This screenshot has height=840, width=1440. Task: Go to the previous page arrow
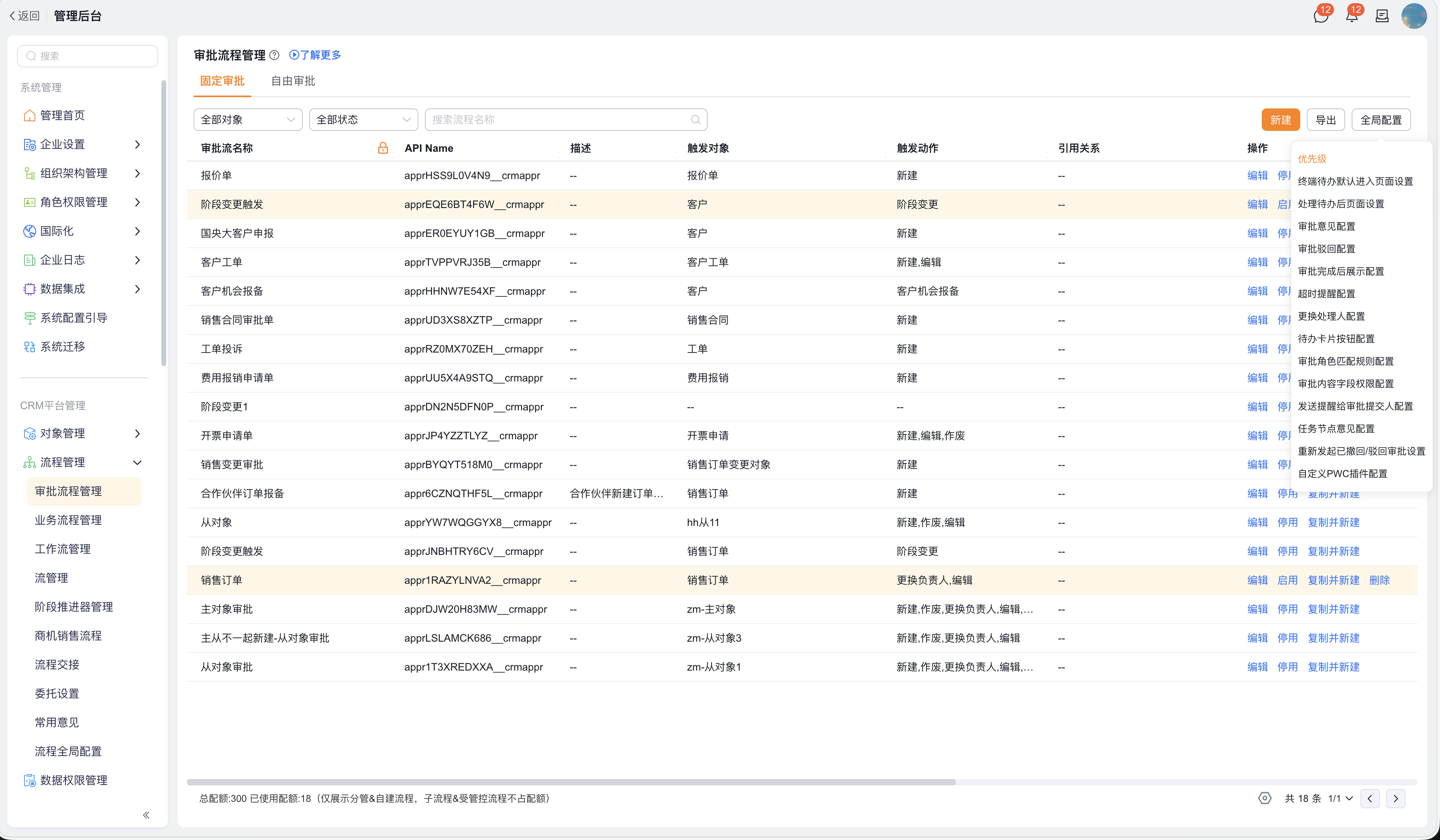click(1370, 798)
